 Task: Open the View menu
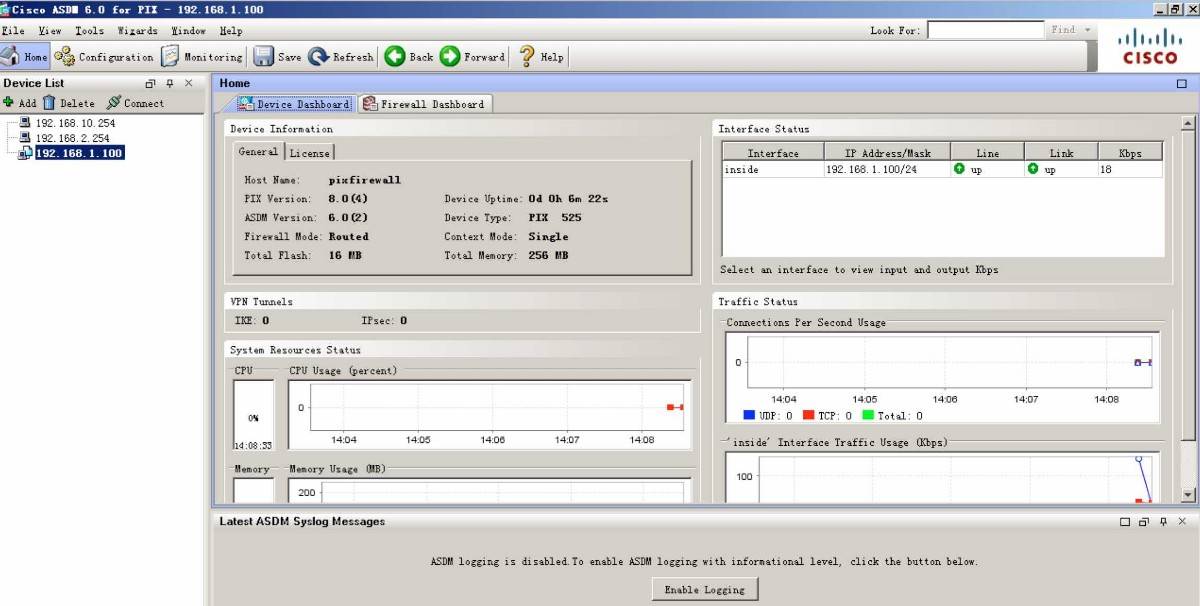click(50, 31)
